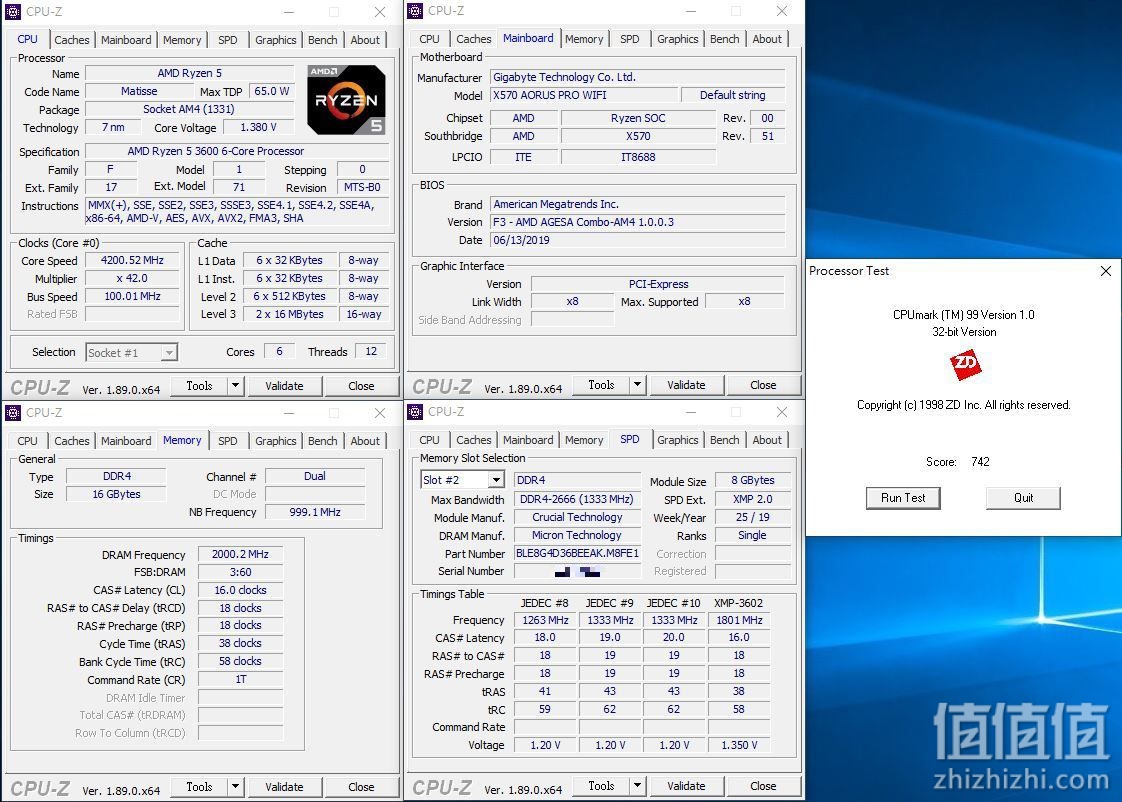
Task: Click the CPU-Z icon in the Mainboard window title bar
Action: [415, 11]
